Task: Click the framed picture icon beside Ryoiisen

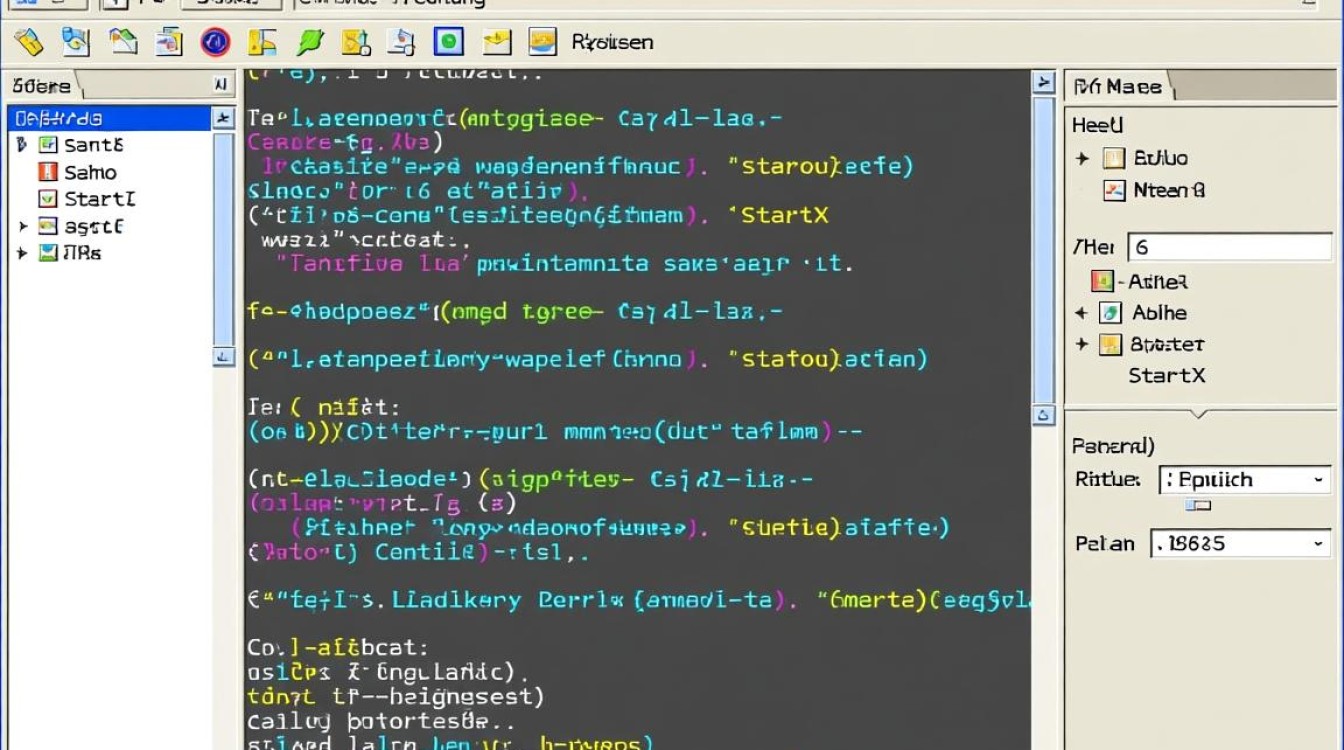Action: tap(542, 41)
